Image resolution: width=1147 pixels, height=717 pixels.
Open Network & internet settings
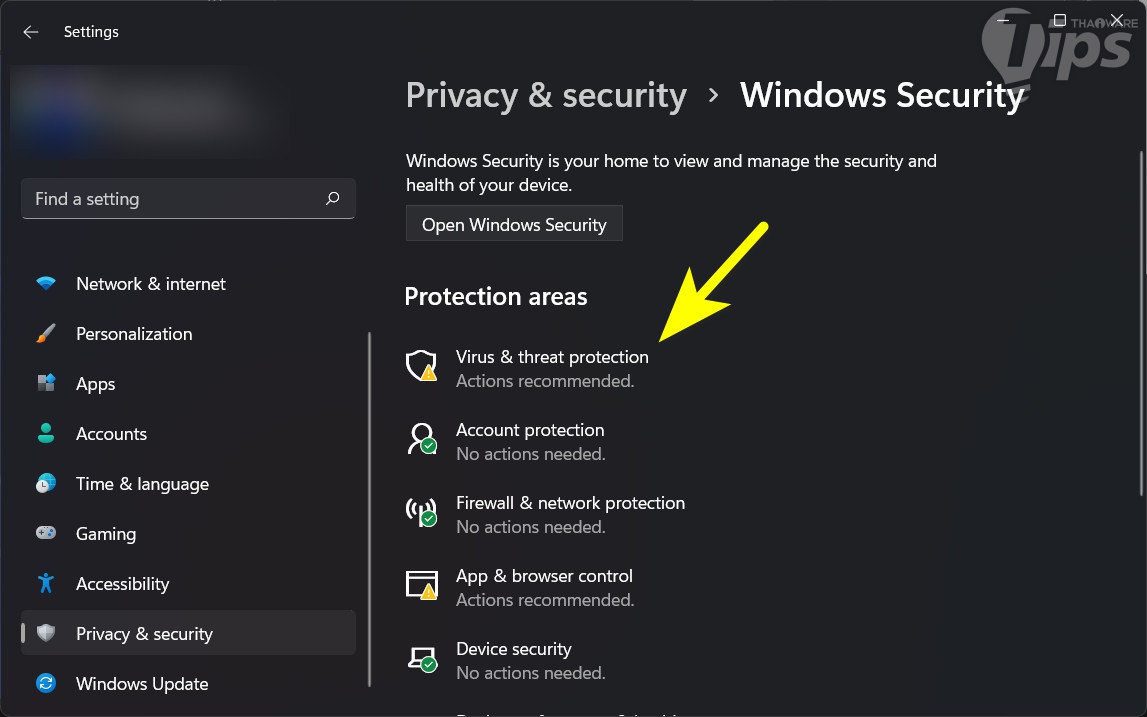(151, 284)
